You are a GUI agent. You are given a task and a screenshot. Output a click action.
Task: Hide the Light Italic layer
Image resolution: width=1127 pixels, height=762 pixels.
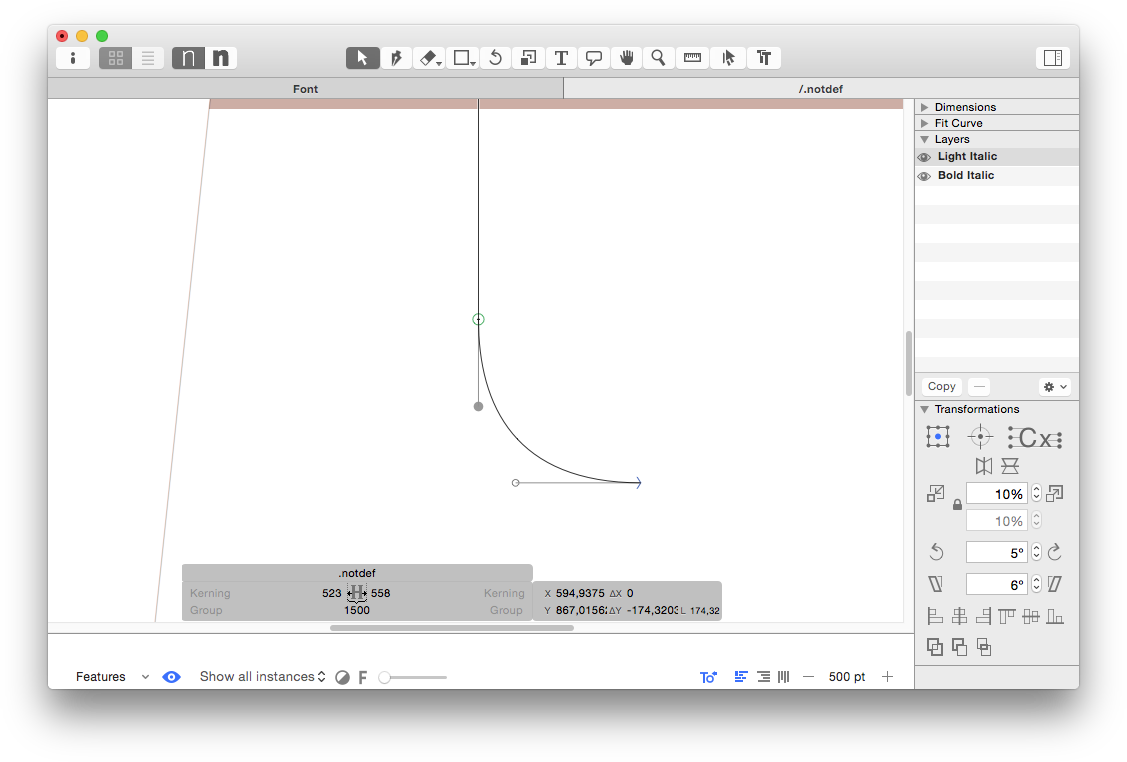click(924, 157)
